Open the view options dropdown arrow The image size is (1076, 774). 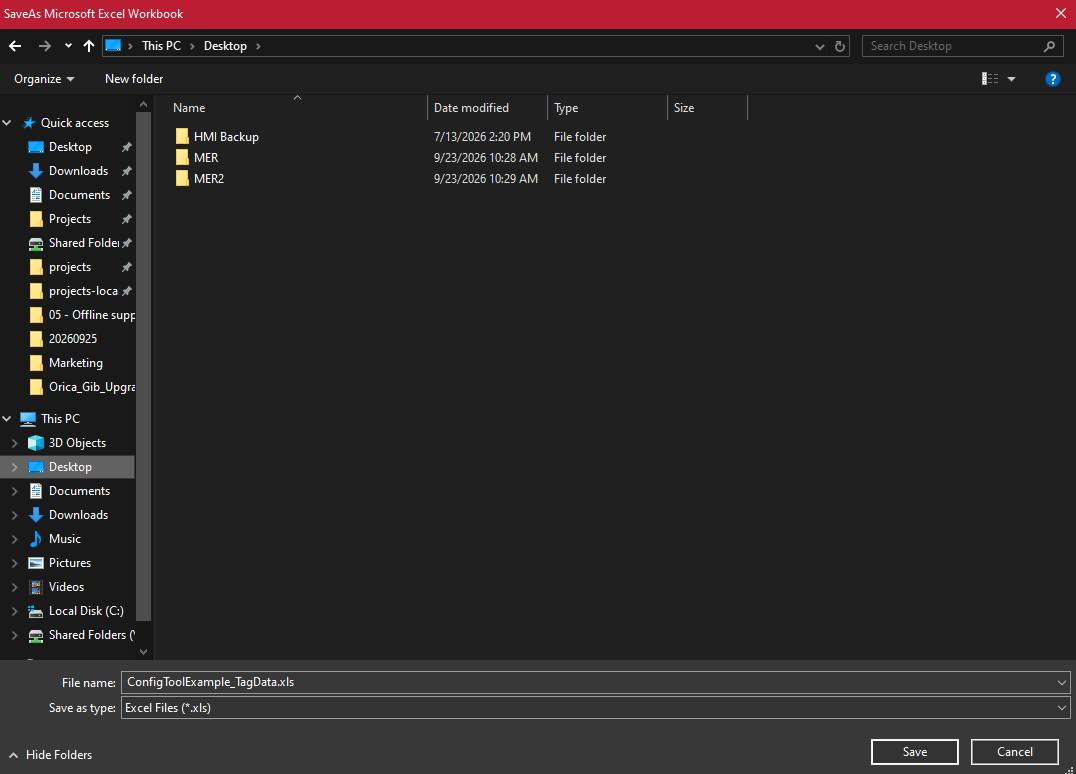[1011, 79]
